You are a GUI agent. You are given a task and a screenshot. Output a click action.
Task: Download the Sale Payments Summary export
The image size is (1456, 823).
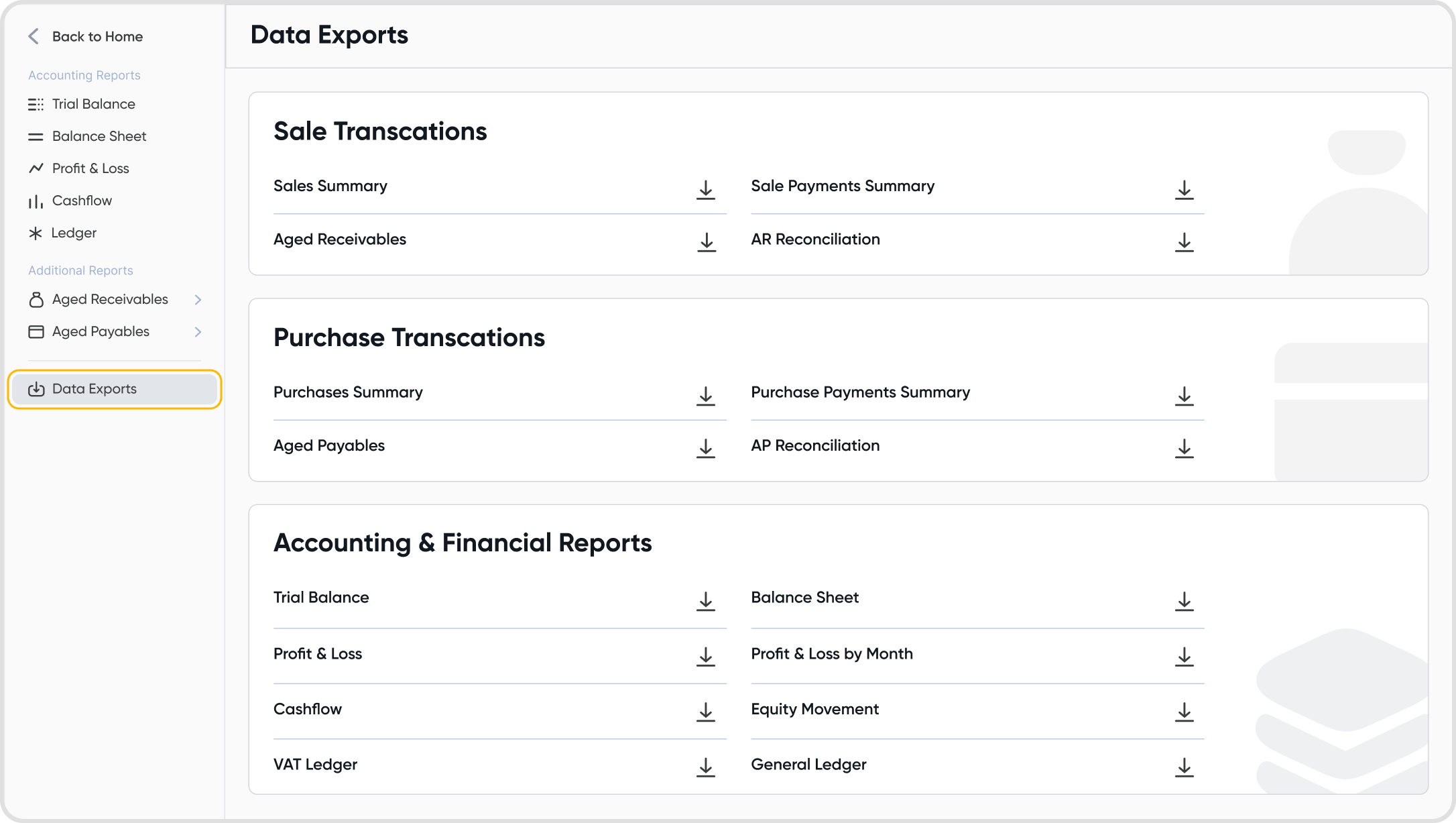click(x=1184, y=190)
